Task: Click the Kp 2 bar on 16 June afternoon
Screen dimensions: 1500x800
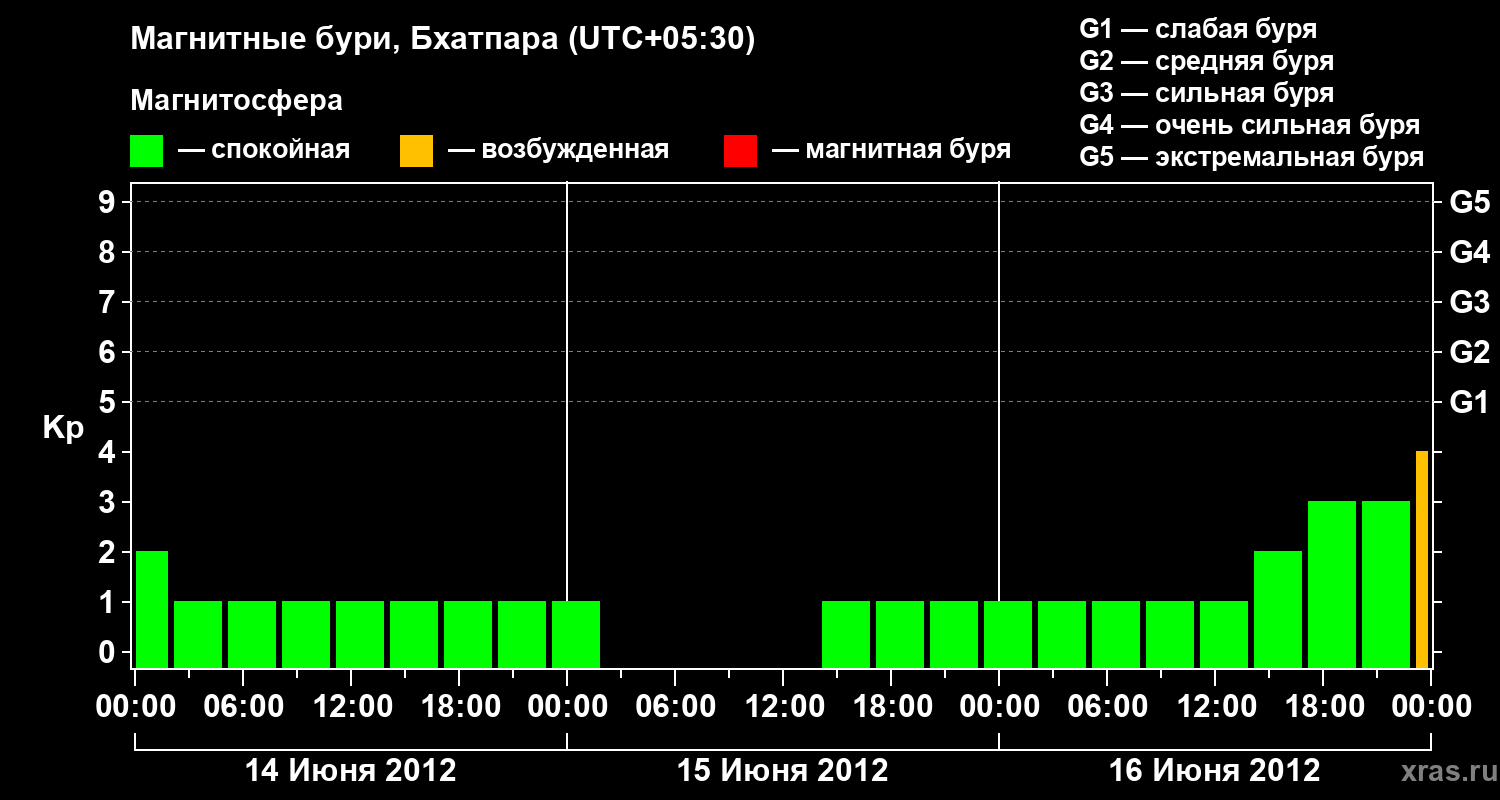Action: pos(1278,609)
